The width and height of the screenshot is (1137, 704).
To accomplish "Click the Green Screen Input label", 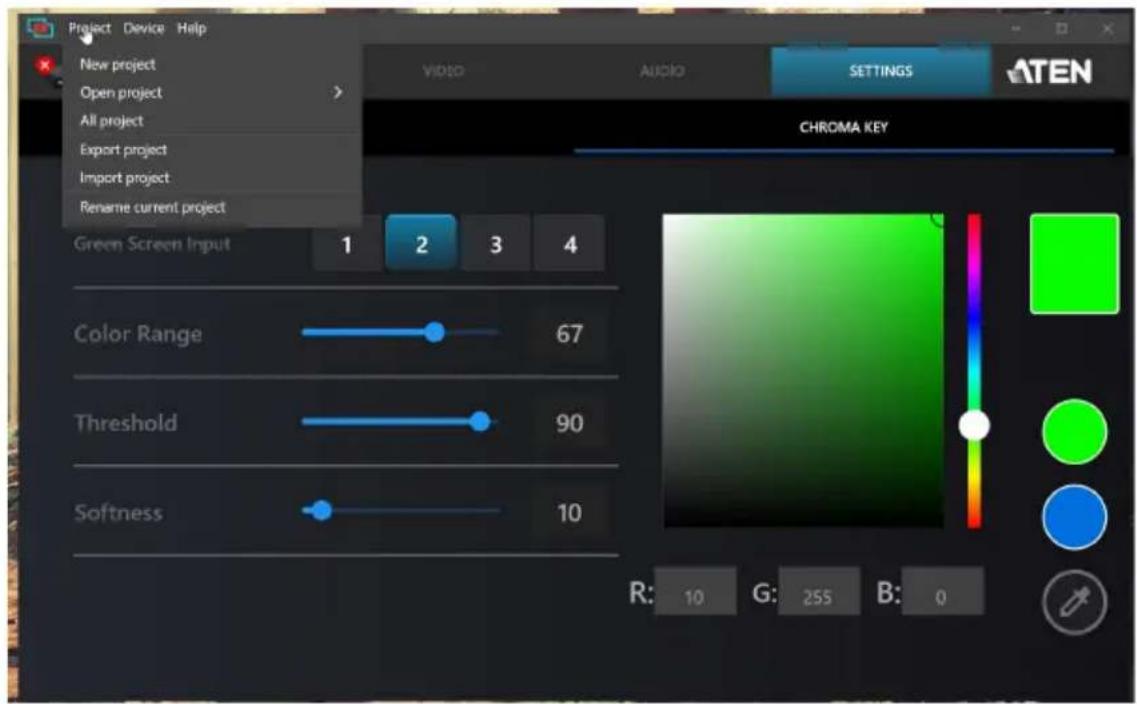I will coord(152,244).
